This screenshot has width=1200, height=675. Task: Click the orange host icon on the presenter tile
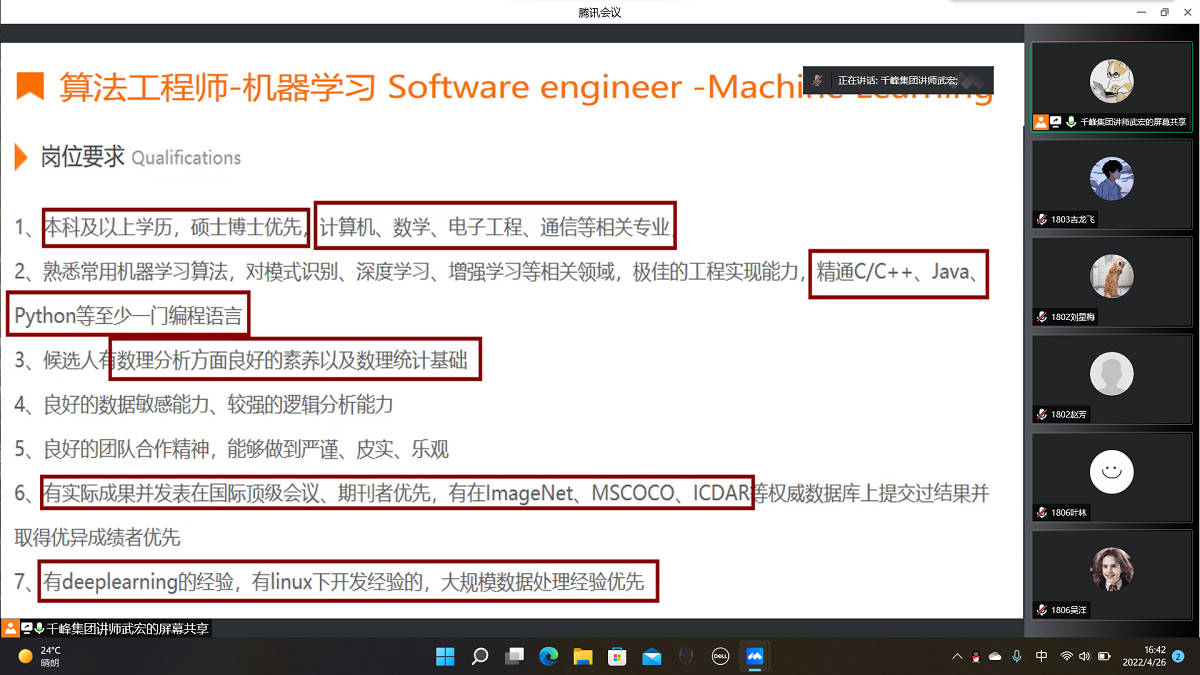click(1041, 122)
